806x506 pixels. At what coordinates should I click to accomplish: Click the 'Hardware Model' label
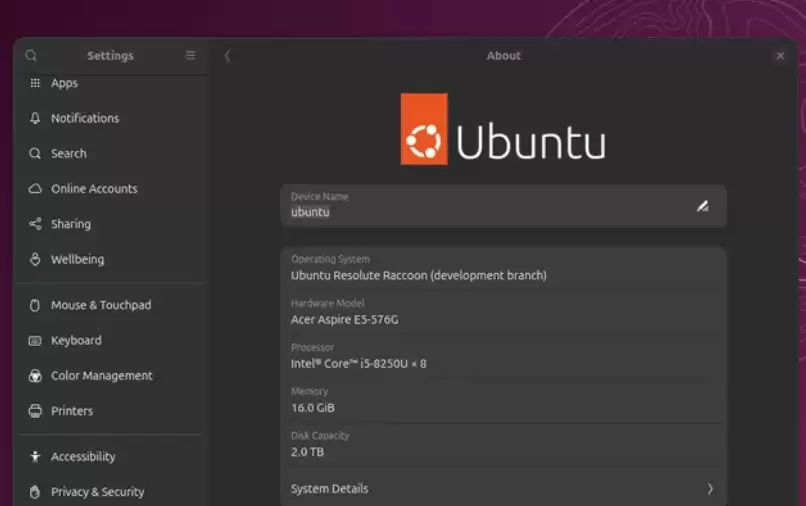pyautogui.click(x=327, y=303)
